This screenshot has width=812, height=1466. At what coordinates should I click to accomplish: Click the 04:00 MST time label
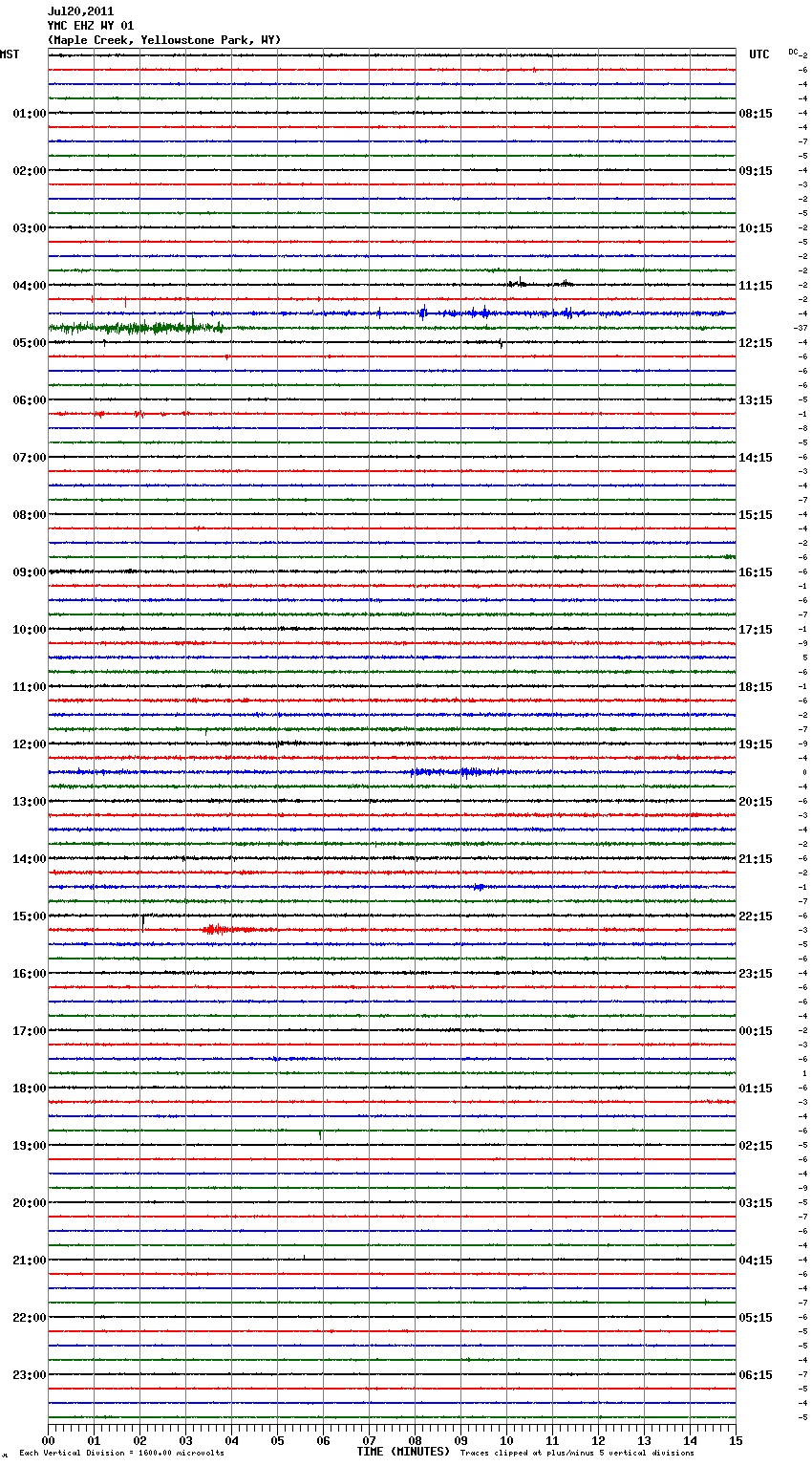pyautogui.click(x=30, y=286)
